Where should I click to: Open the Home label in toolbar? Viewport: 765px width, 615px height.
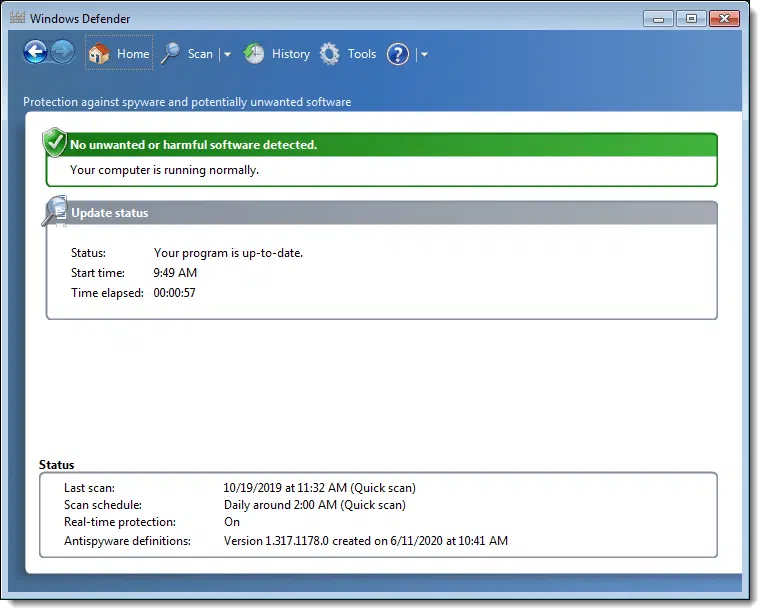133,54
